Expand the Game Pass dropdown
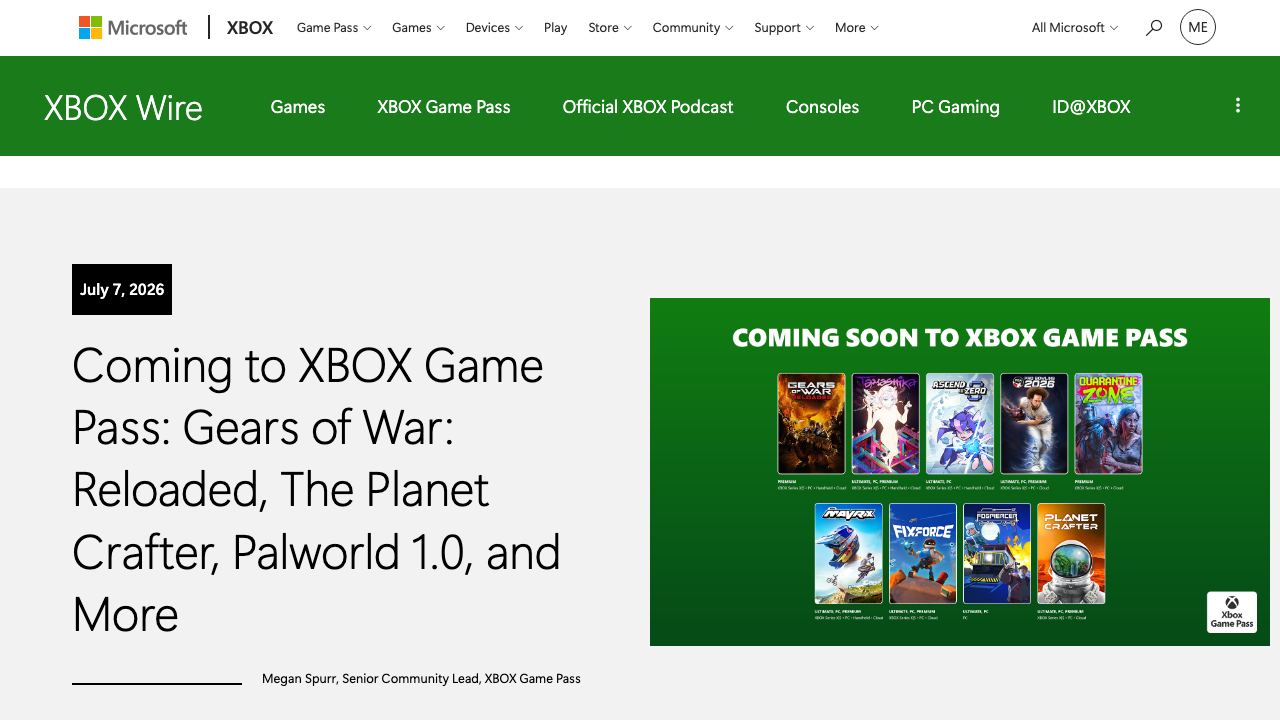Screen dimensions: 1280x720 tap(334, 28)
